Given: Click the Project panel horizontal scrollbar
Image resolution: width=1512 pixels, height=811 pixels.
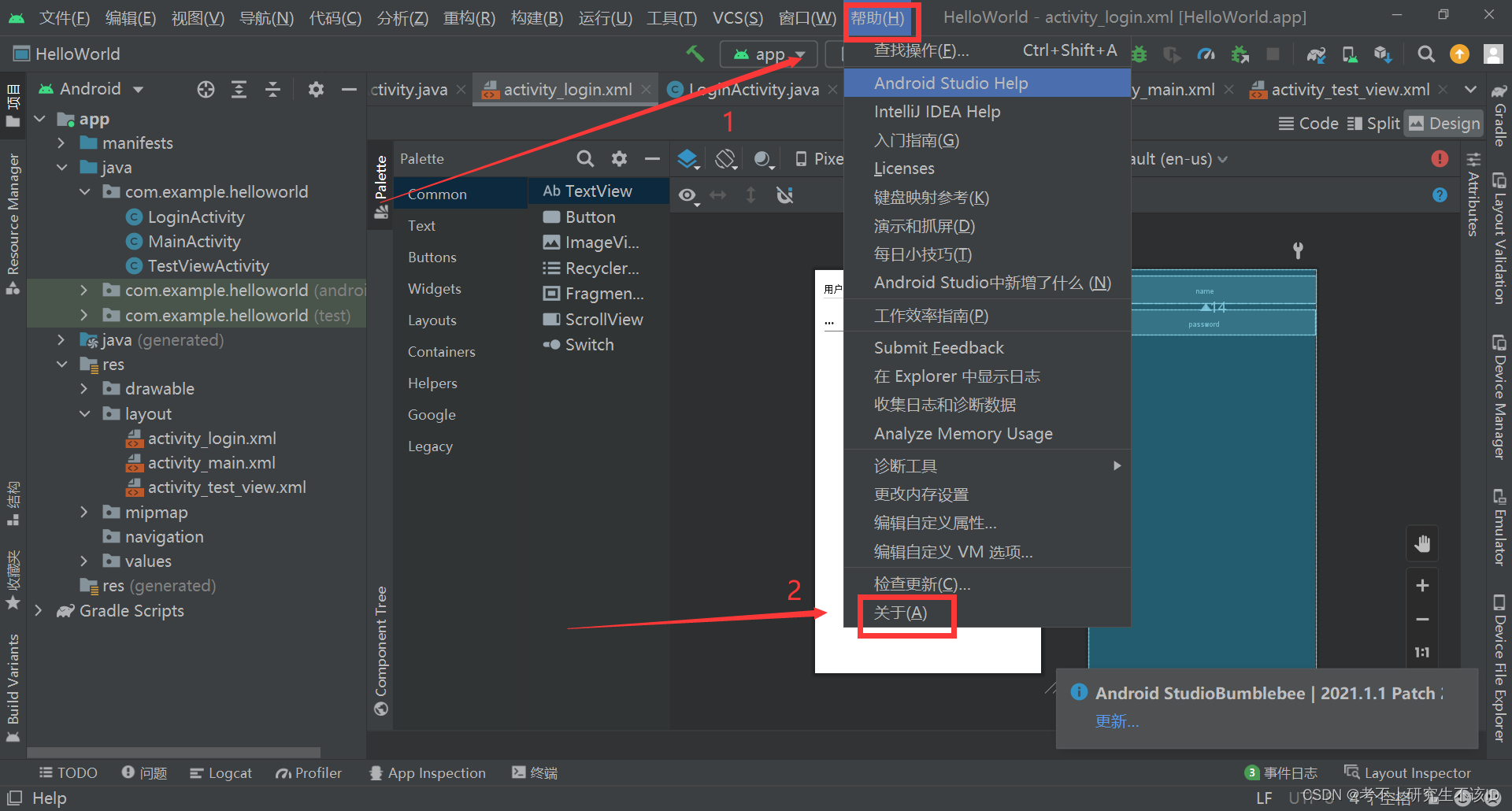Looking at the screenshot, I should pos(173,753).
